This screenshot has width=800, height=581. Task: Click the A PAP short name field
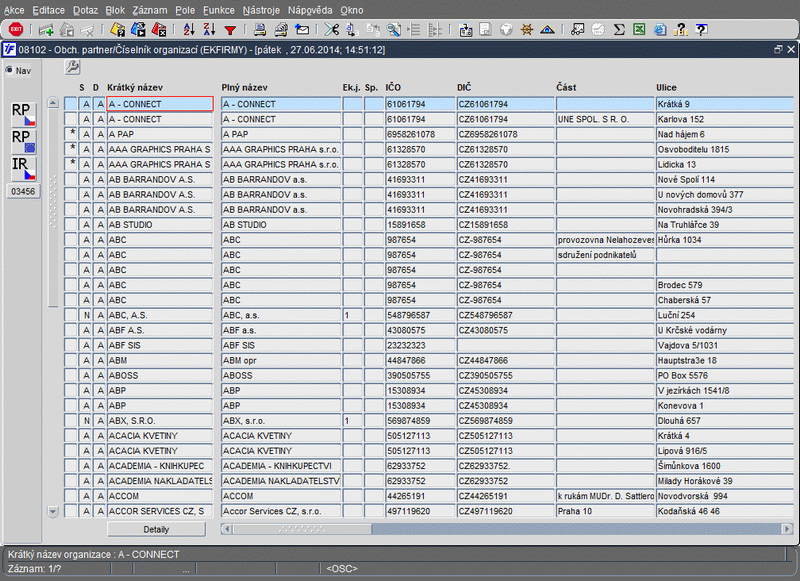click(x=160, y=135)
